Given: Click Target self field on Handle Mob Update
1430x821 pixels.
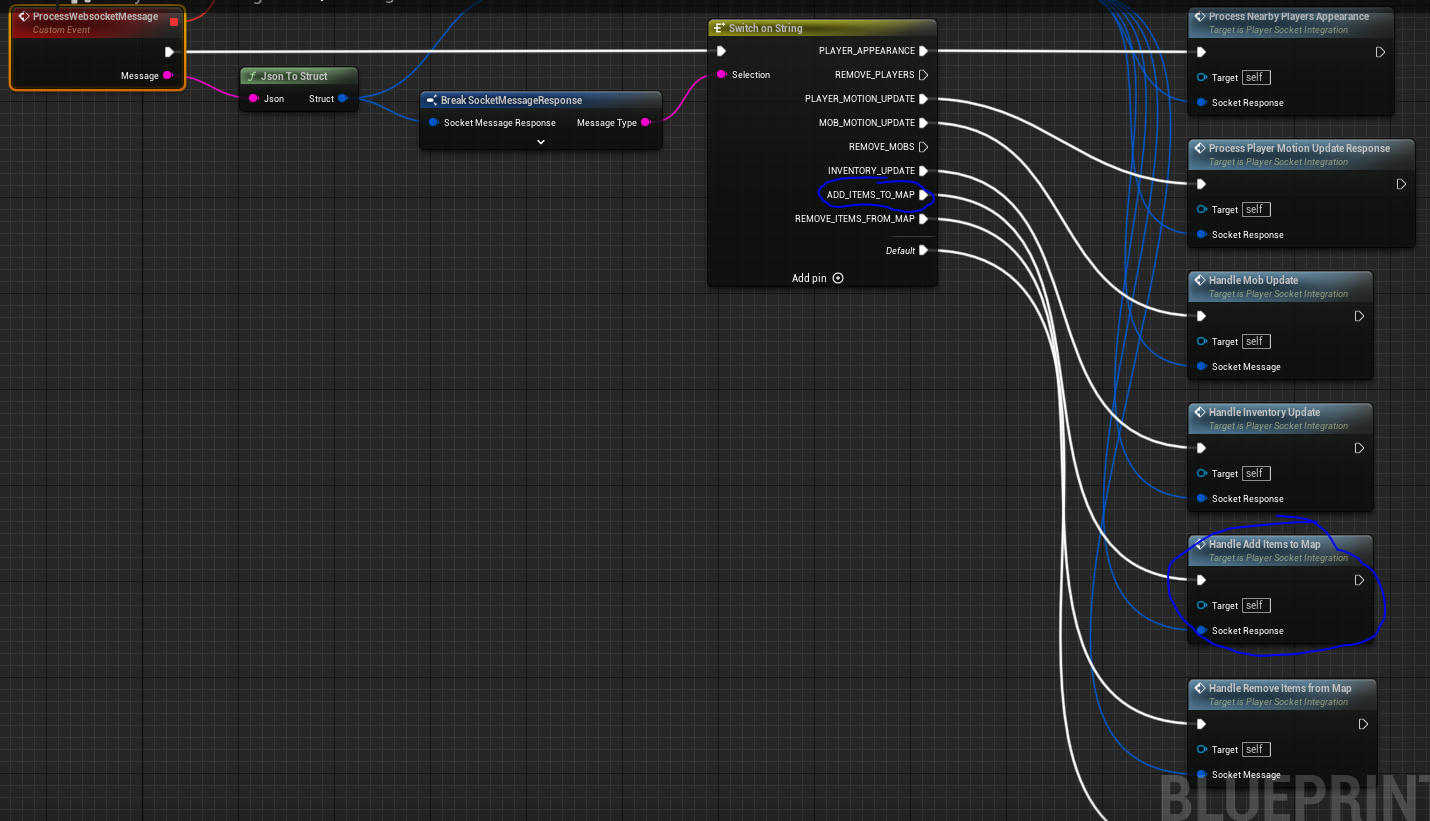Looking at the screenshot, I should tap(1256, 341).
